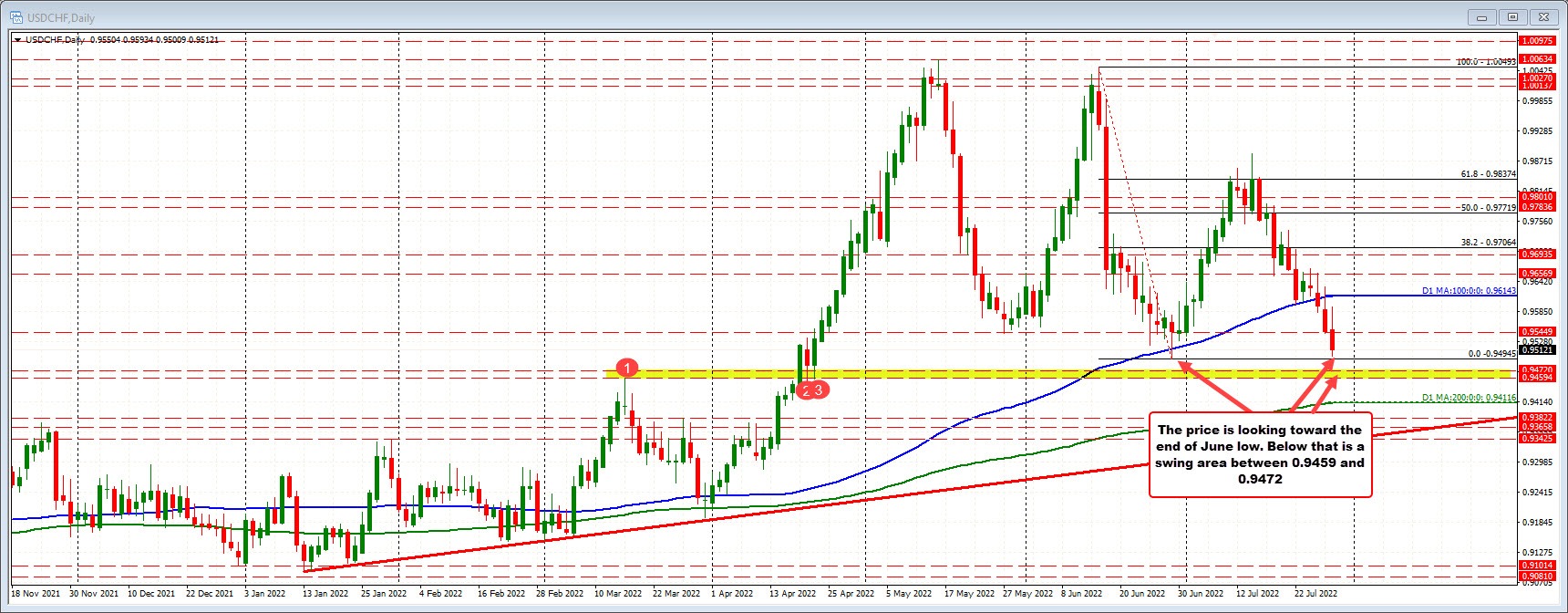This screenshot has height=613, width=1568.
Task: Click the 17 May 2022 date label
Action: pyautogui.click(x=968, y=593)
